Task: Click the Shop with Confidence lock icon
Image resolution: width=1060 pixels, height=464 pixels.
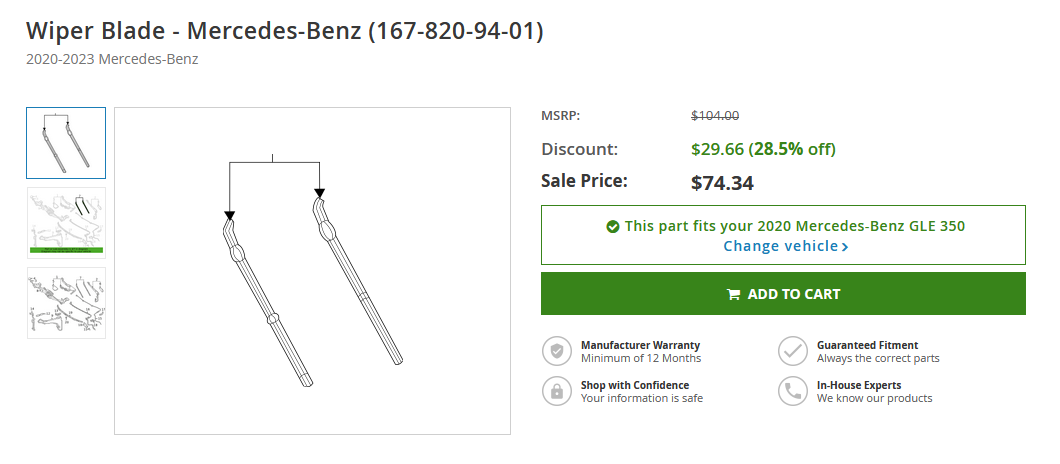Action: pyautogui.click(x=557, y=391)
